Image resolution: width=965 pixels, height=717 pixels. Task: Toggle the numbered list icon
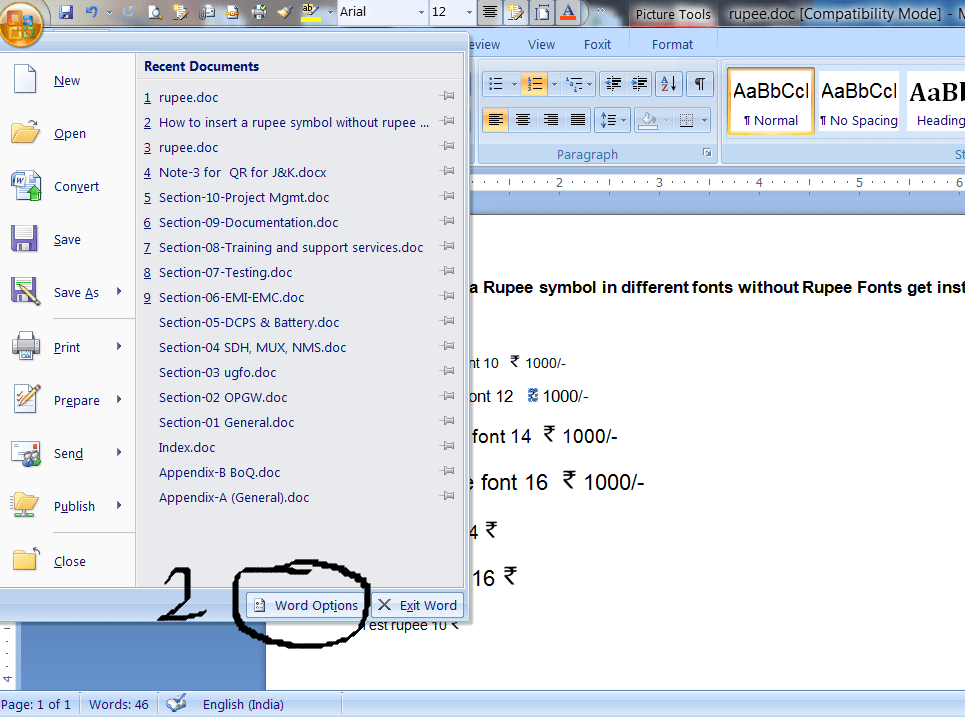(535, 84)
